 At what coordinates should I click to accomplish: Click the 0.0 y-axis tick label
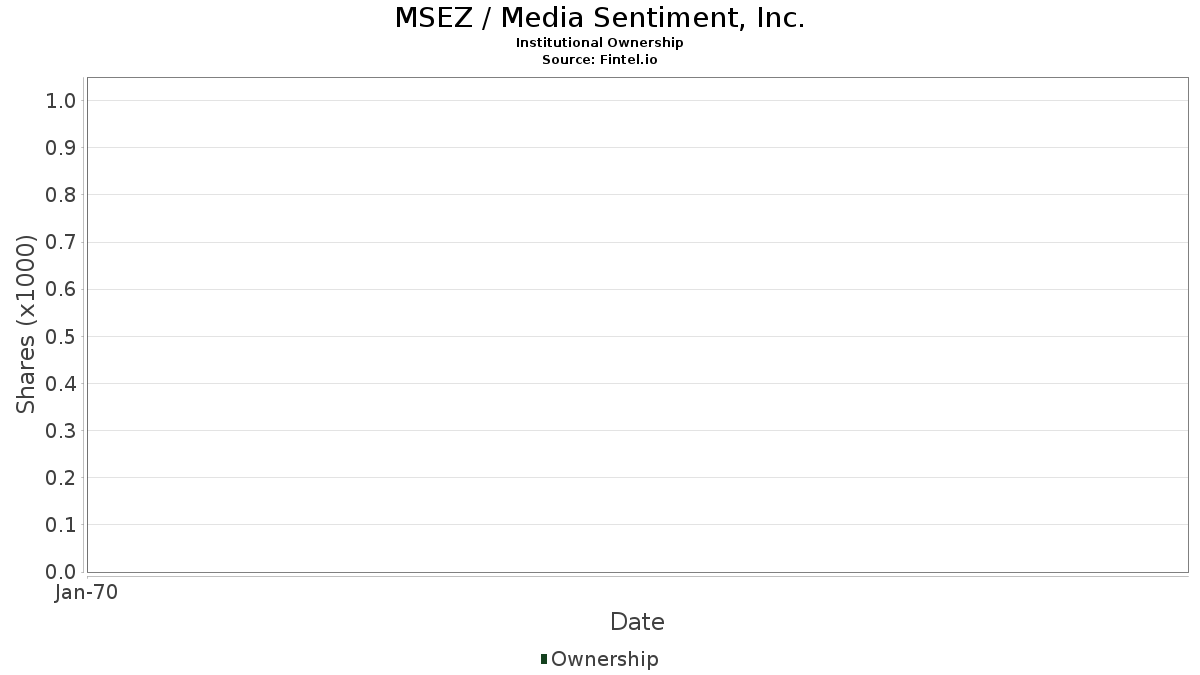click(x=60, y=572)
